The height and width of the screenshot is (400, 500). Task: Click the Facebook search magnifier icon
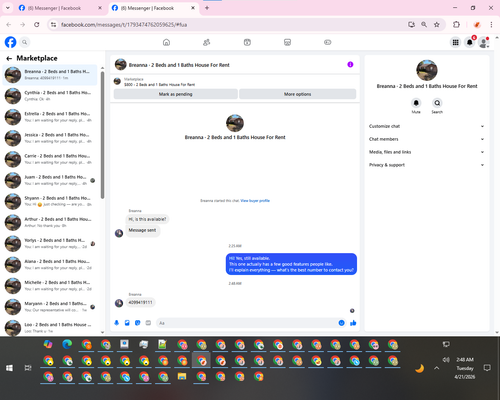coord(24,42)
